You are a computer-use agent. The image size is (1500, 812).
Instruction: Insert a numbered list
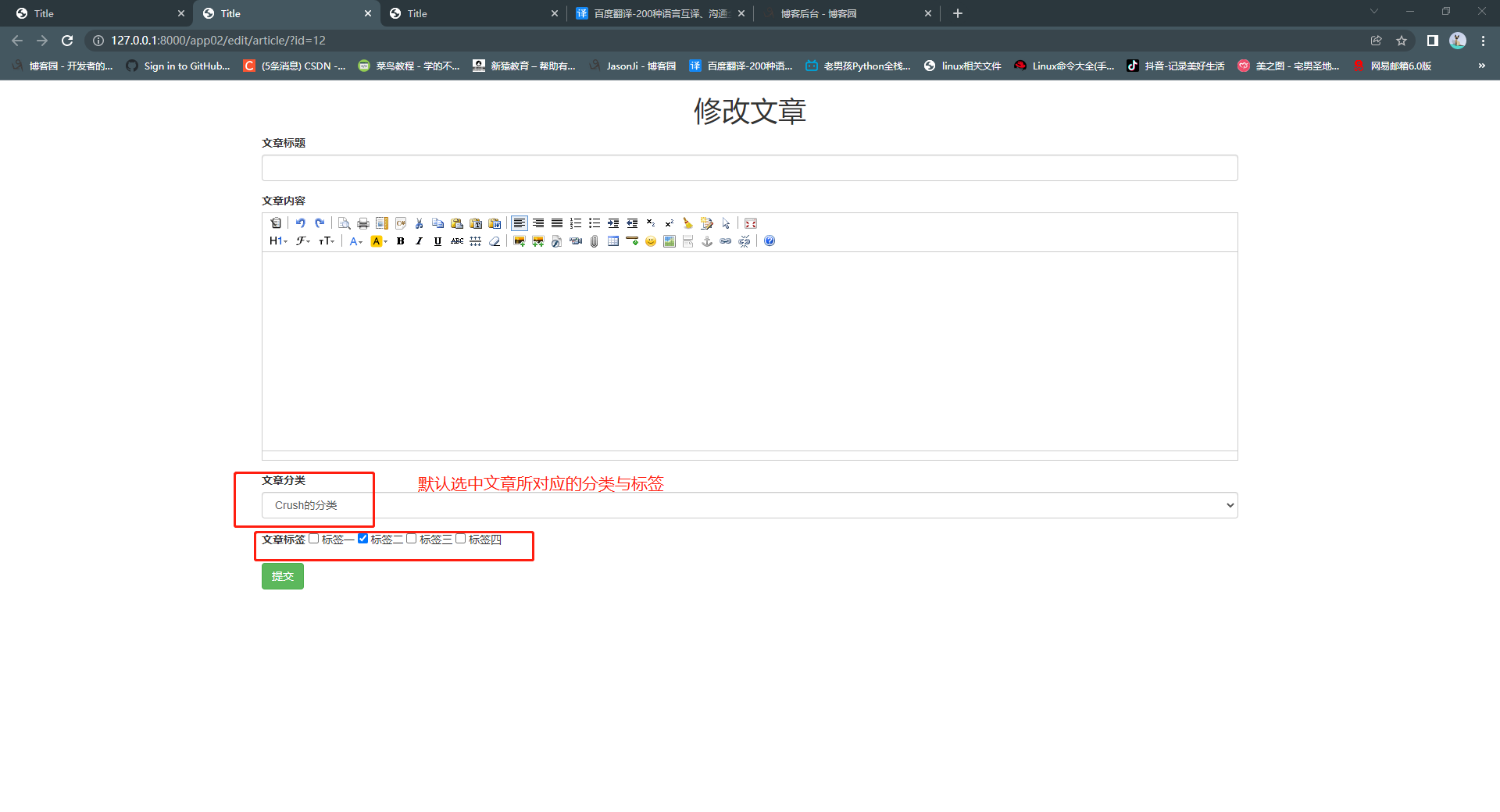(575, 223)
